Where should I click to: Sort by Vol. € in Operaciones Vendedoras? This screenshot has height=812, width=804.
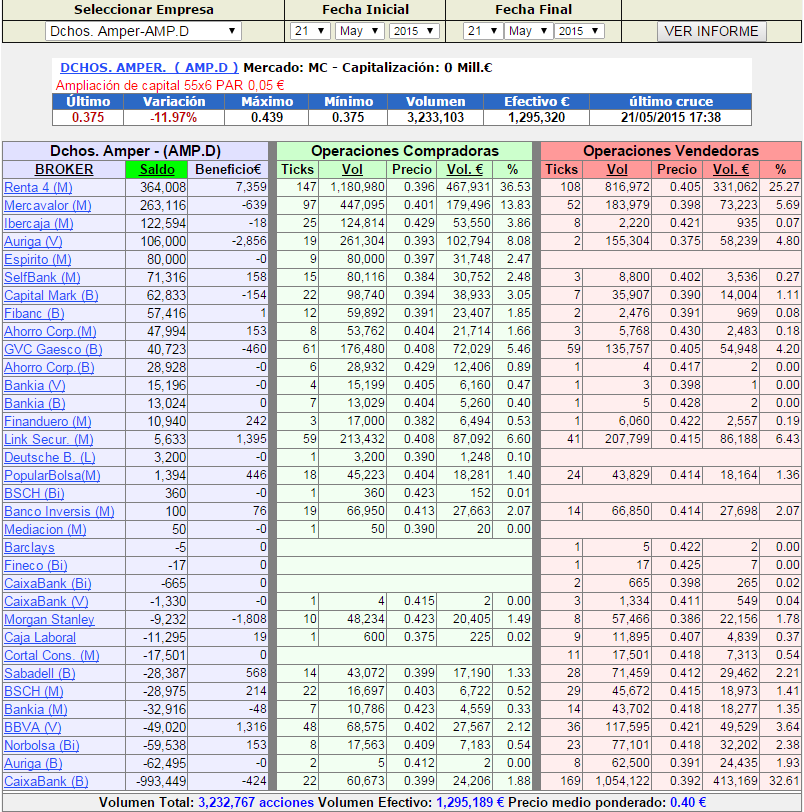(x=730, y=169)
